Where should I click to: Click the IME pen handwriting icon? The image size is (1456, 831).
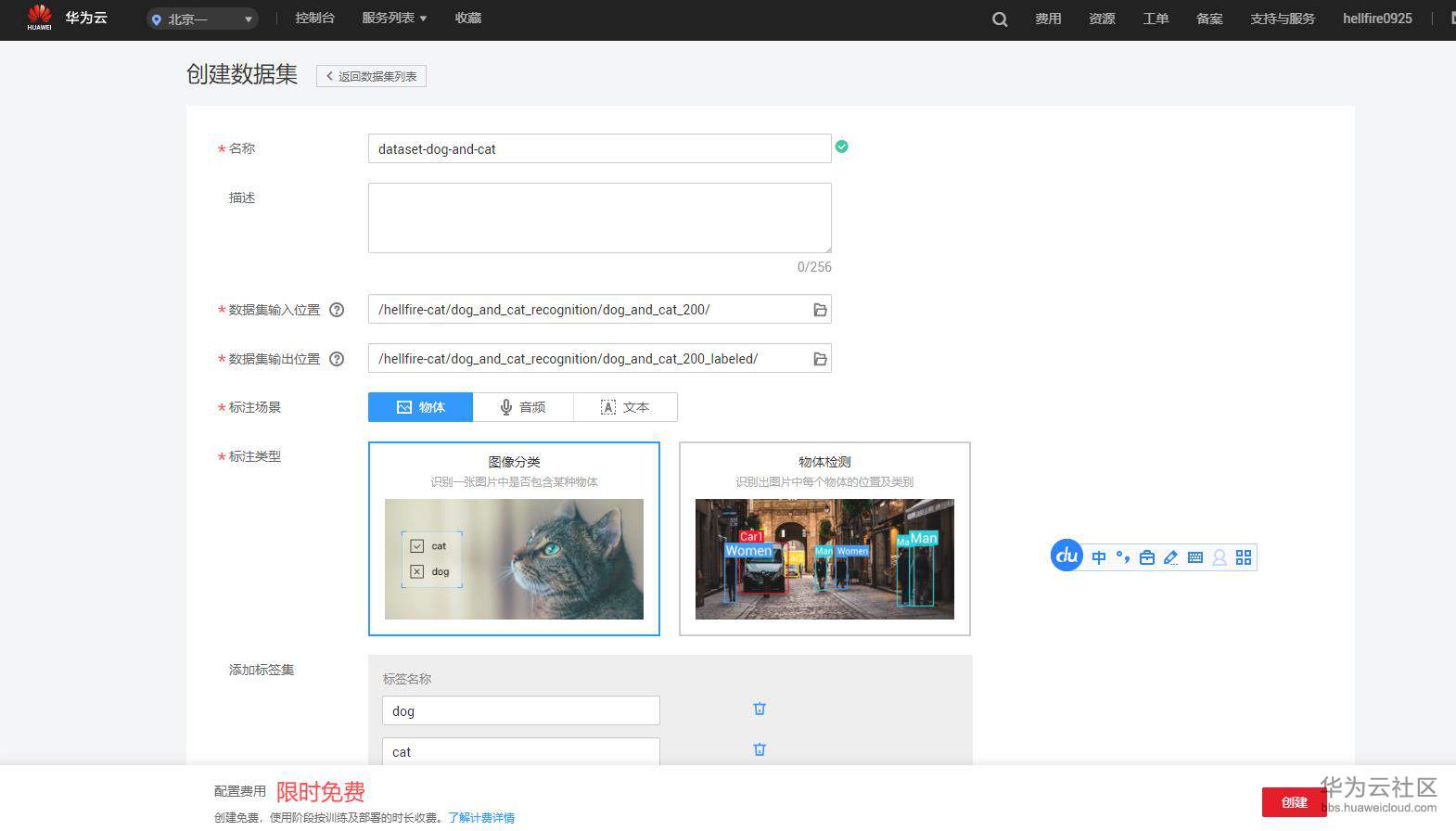point(1171,557)
